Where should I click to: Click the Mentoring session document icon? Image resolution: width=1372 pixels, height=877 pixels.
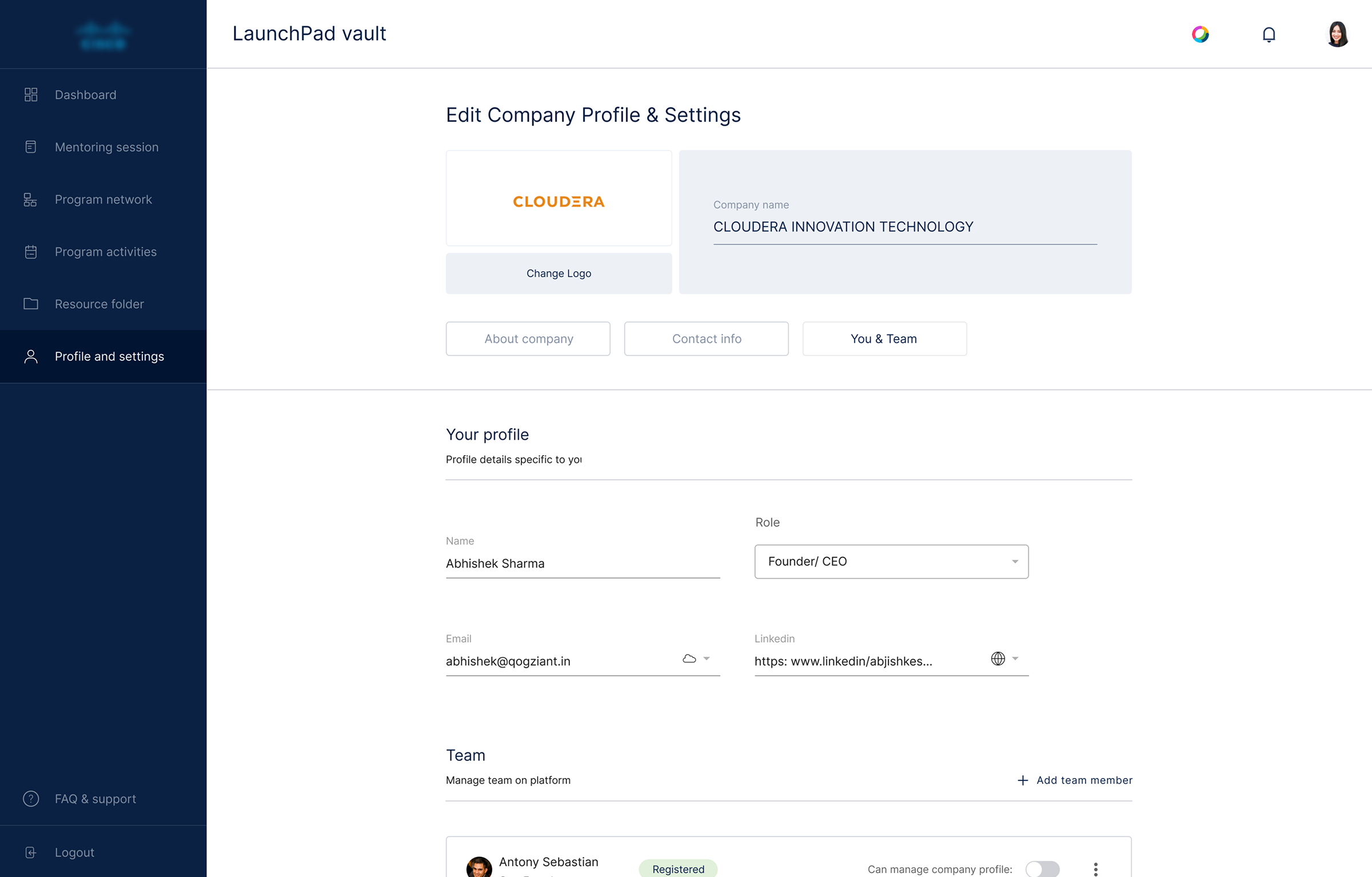pyautogui.click(x=31, y=147)
